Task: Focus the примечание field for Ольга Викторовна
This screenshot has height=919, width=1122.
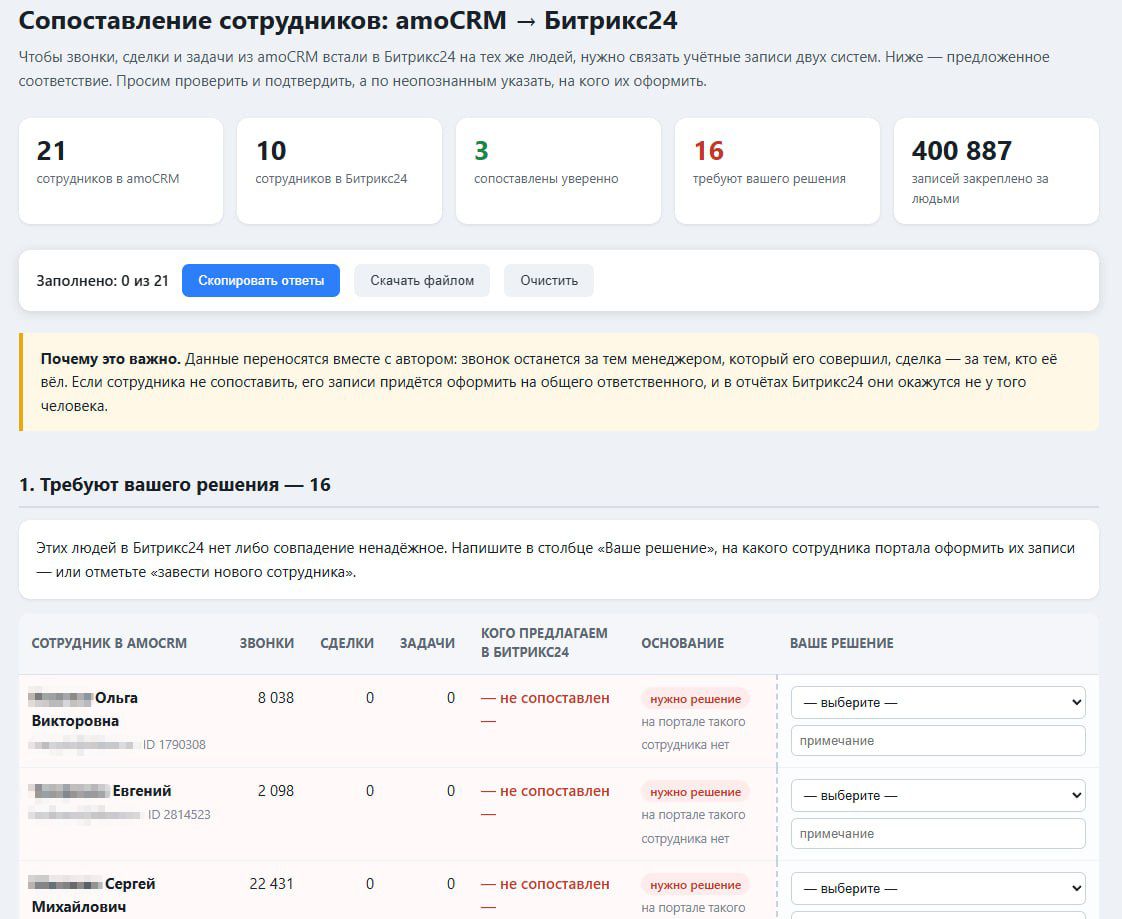Action: point(938,741)
